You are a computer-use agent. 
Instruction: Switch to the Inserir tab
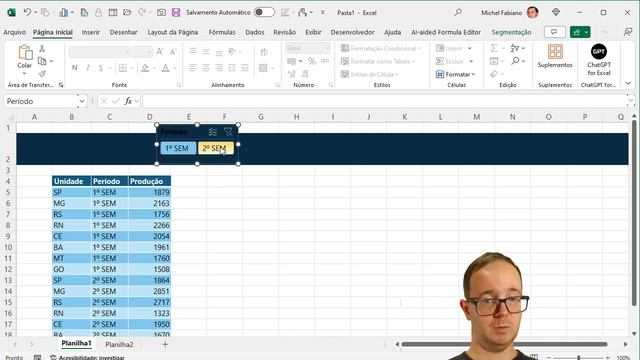91,32
